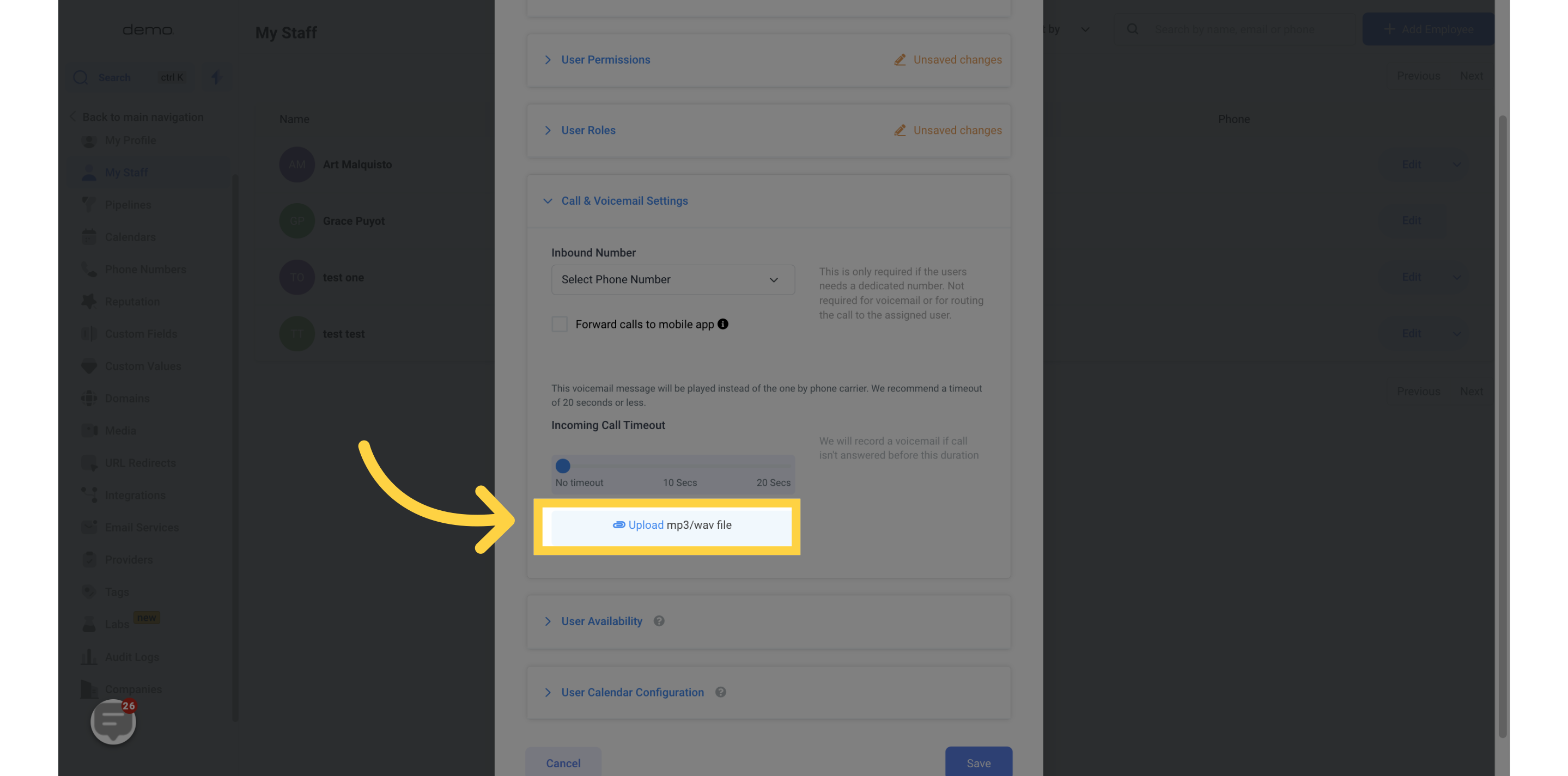Click the Calendars menu item in sidebar

[x=131, y=237]
